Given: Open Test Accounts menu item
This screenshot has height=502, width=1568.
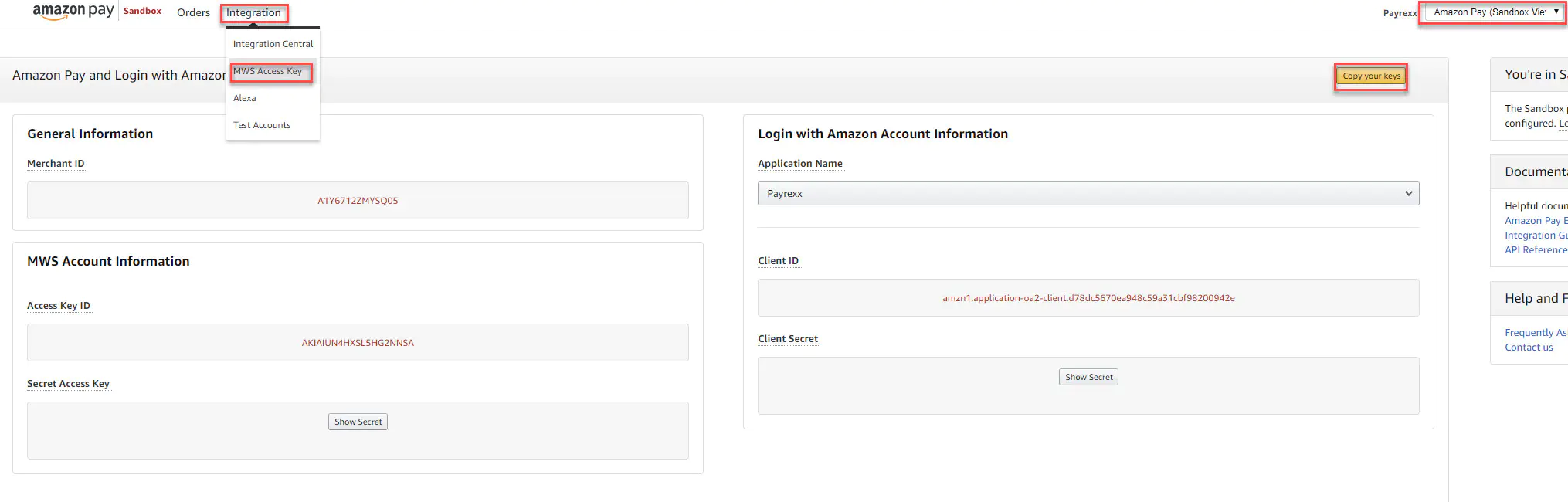Looking at the screenshot, I should [x=262, y=125].
